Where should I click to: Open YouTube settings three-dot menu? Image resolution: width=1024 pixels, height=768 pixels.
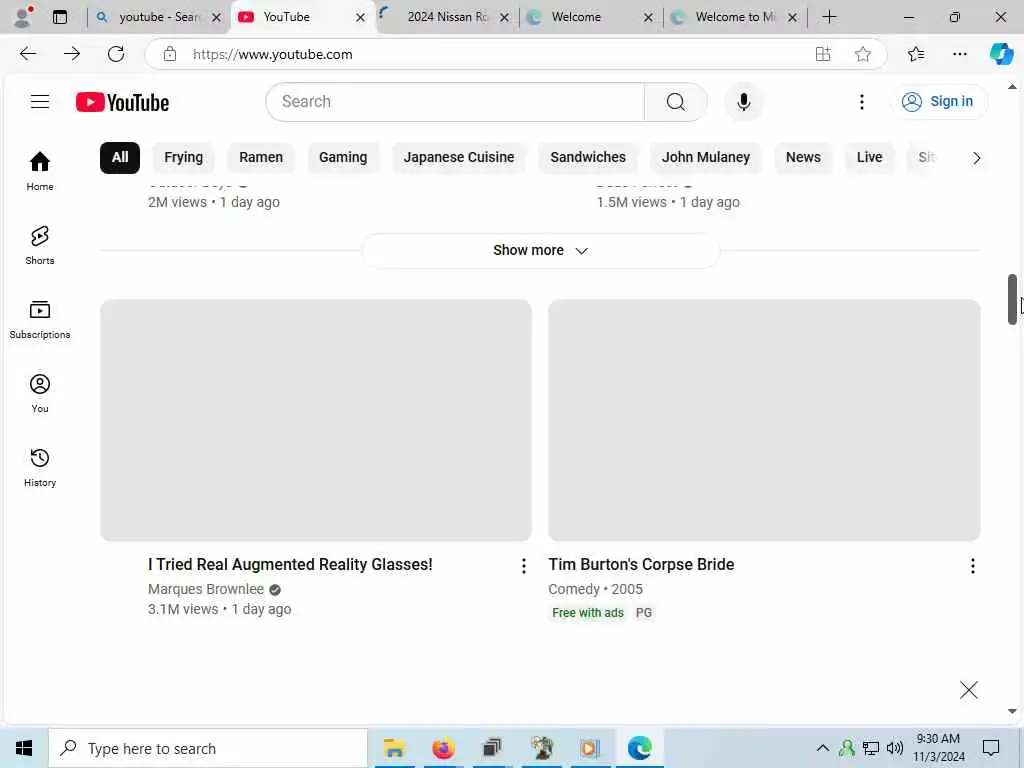coord(861,102)
